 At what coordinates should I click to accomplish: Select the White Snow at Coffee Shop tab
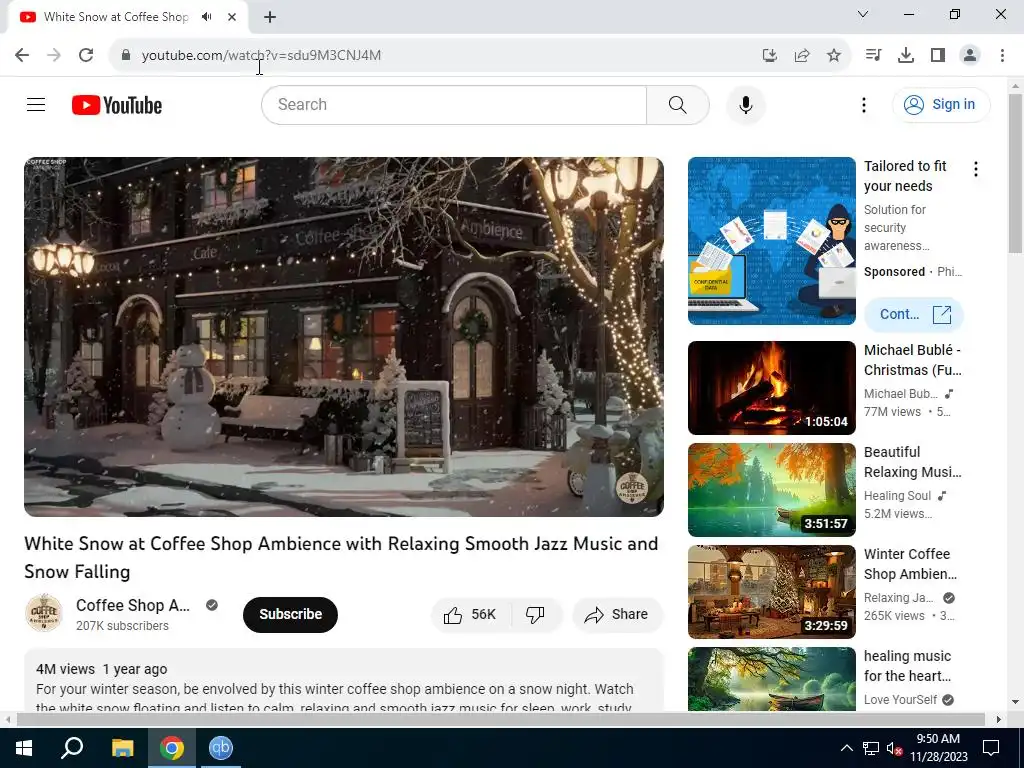click(x=127, y=17)
